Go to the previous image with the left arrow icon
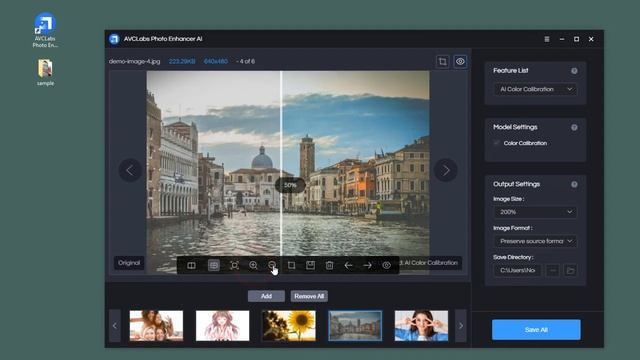The width and height of the screenshot is (640, 360). 348,265
